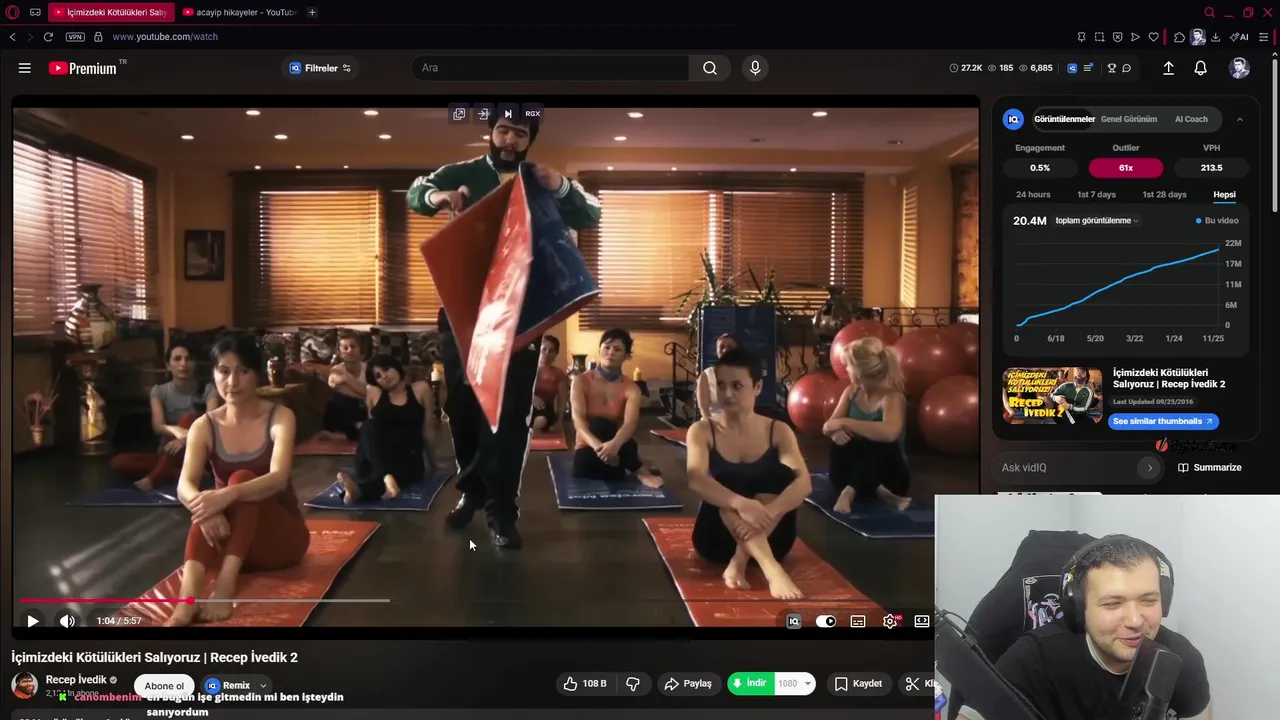
Task: Open YouTube account avatar menu
Action: 1240,68
